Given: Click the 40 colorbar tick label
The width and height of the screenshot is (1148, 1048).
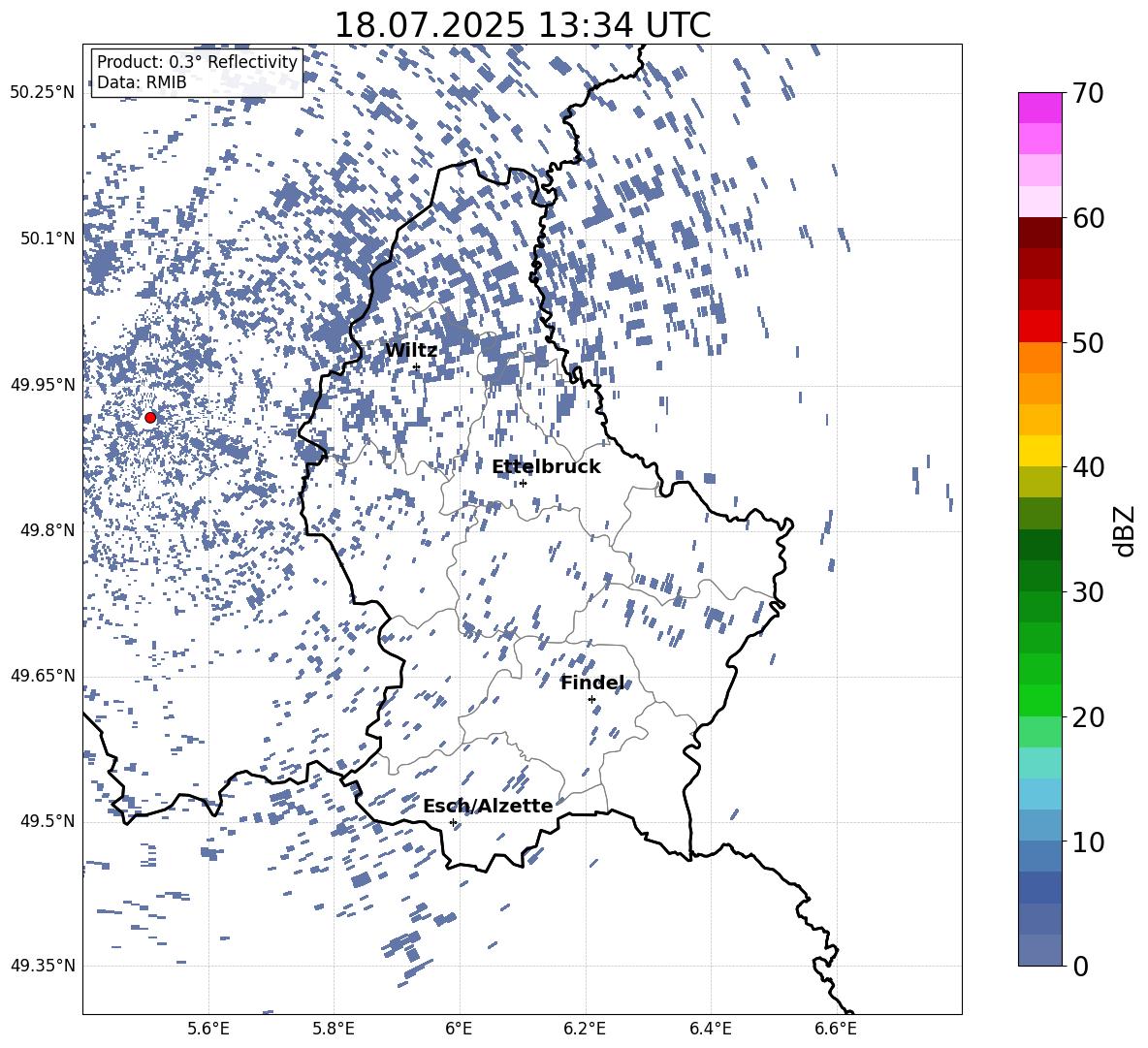Looking at the screenshot, I should (1088, 467).
